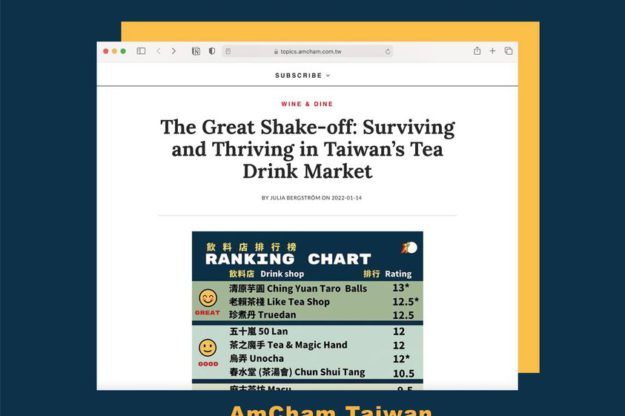Click the GOOD smiley face in chart
This screenshot has width=625, height=416.
tap(207, 347)
